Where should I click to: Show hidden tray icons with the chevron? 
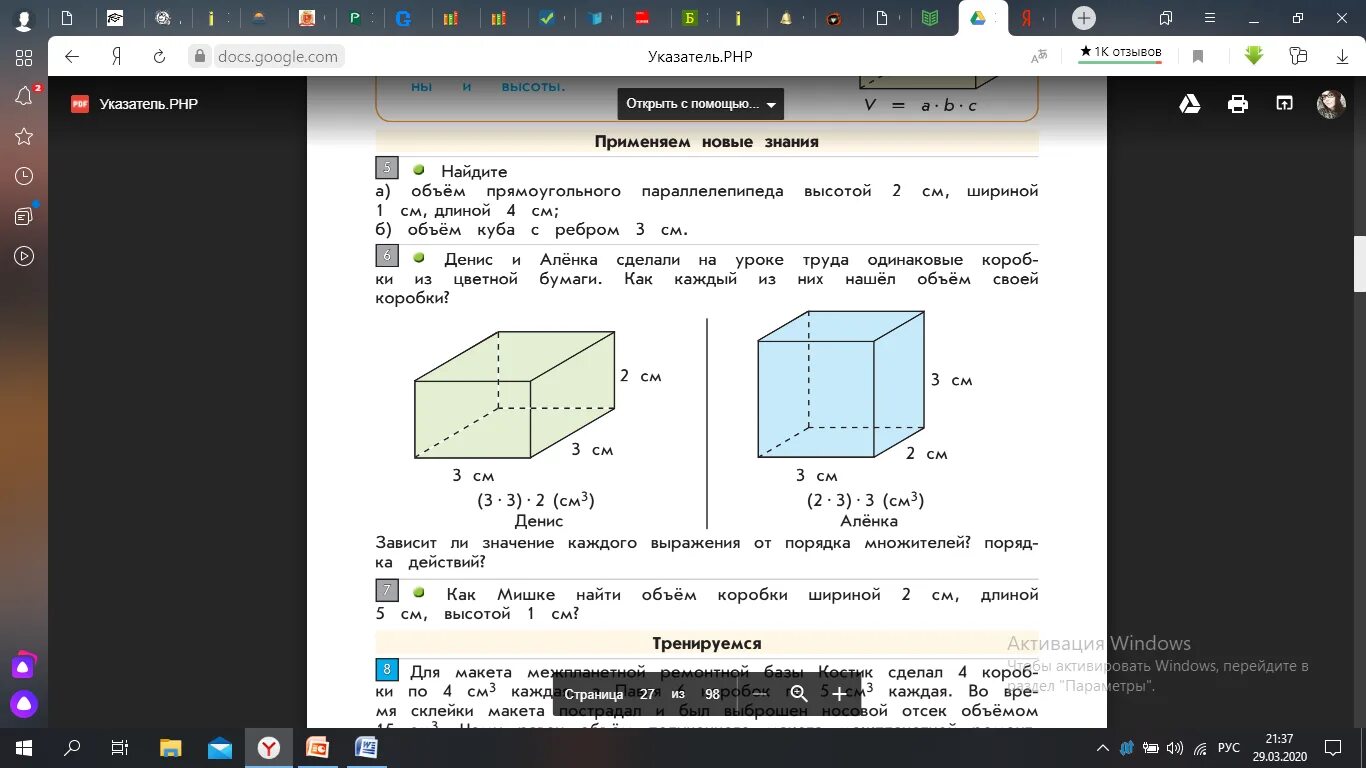click(1103, 748)
